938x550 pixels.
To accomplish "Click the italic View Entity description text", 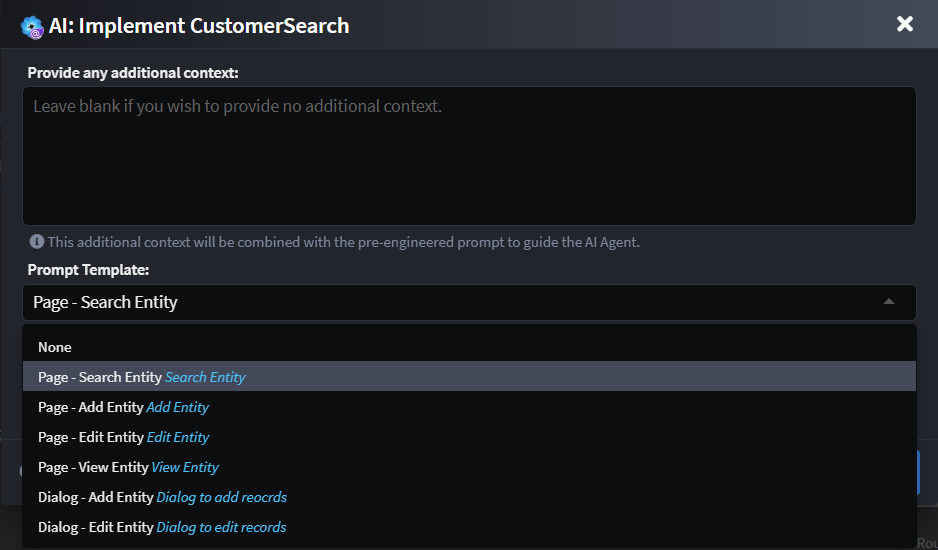I will (x=185, y=467).
